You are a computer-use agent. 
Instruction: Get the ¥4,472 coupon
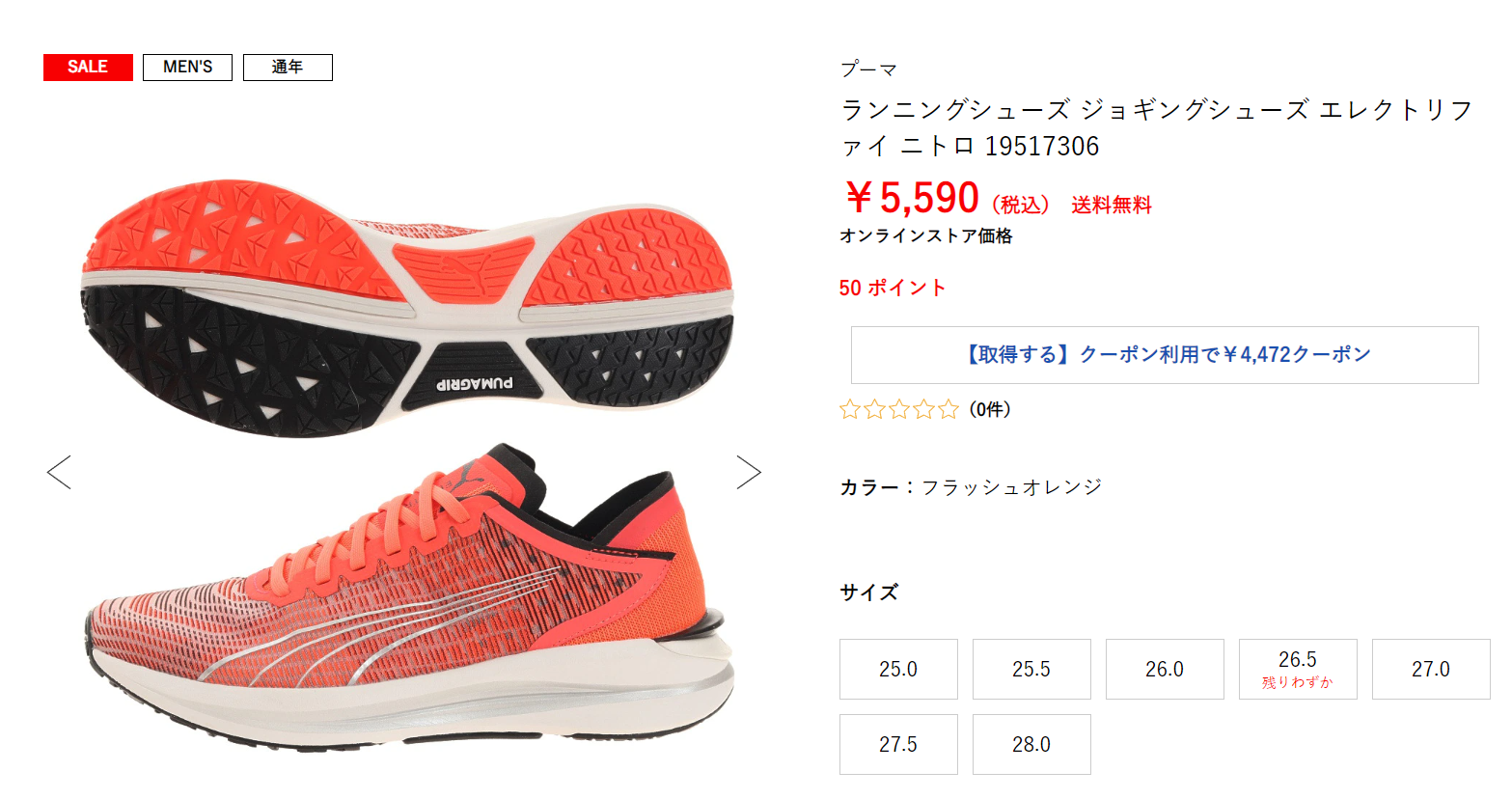tap(1165, 355)
